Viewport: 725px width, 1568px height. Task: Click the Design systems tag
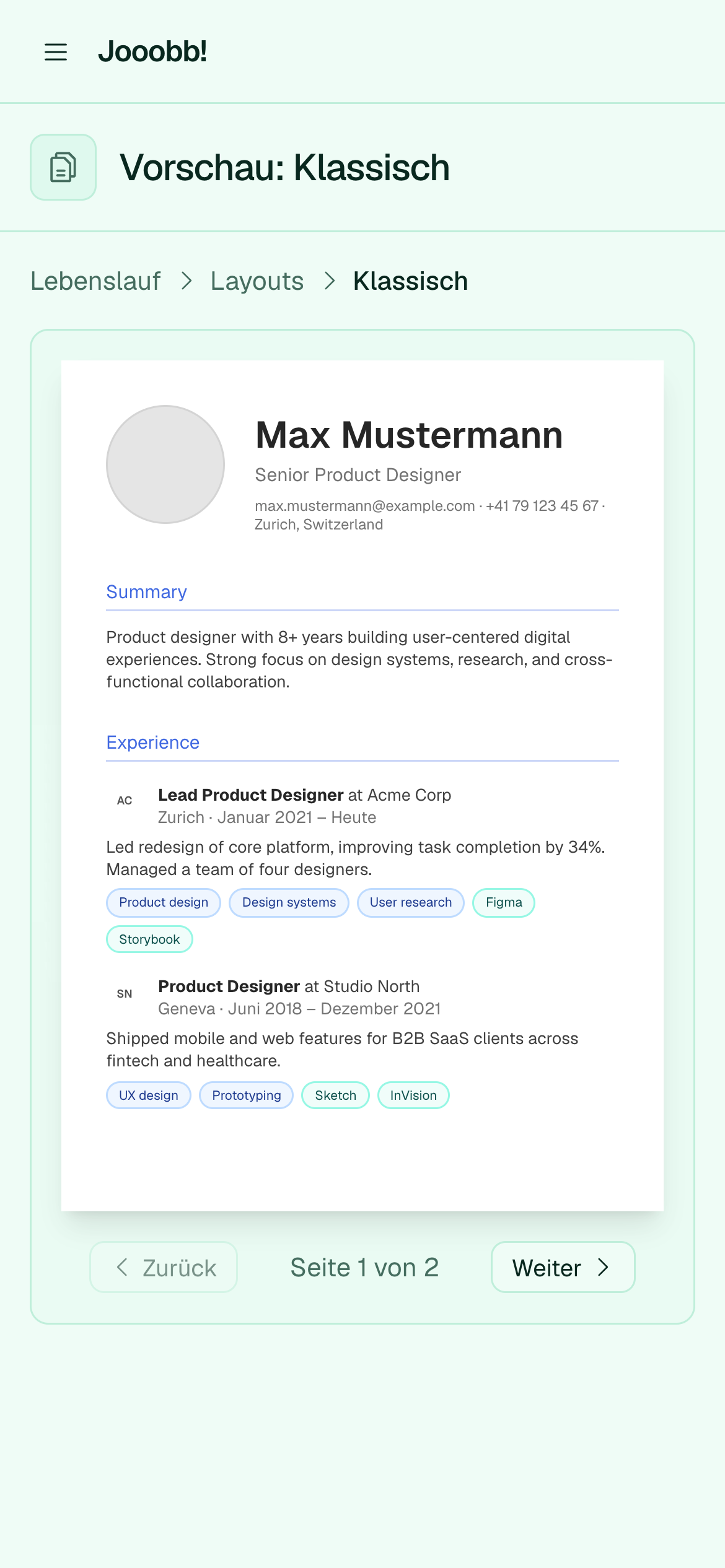tap(289, 903)
